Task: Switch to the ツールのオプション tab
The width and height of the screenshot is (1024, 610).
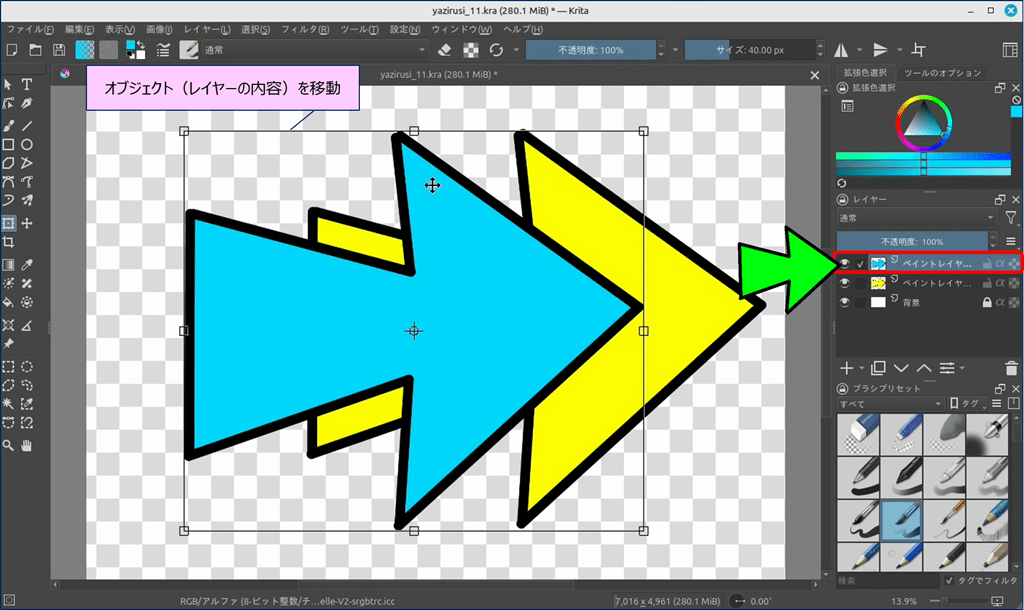Action: (x=943, y=73)
